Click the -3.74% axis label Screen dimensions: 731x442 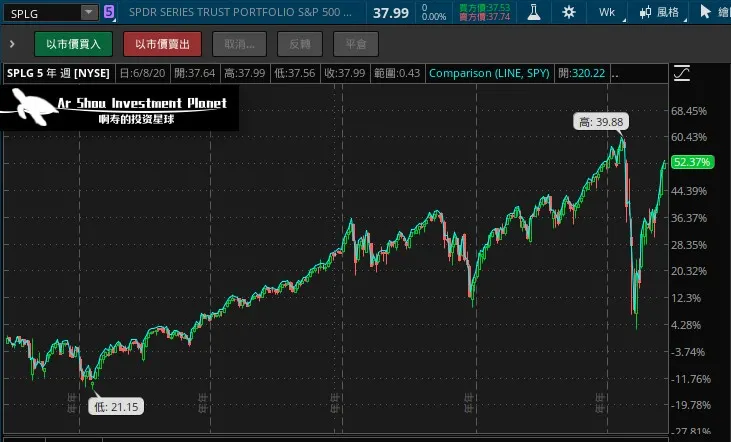pyautogui.click(x=687, y=352)
